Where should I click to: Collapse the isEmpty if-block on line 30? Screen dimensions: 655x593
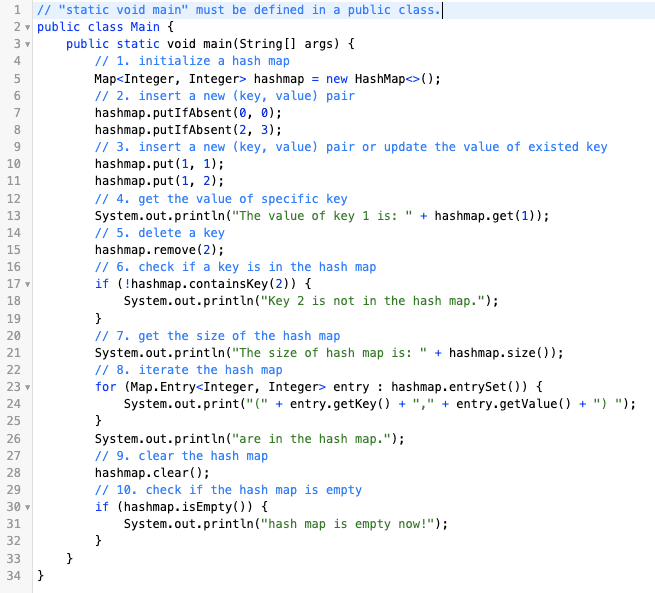(24, 507)
